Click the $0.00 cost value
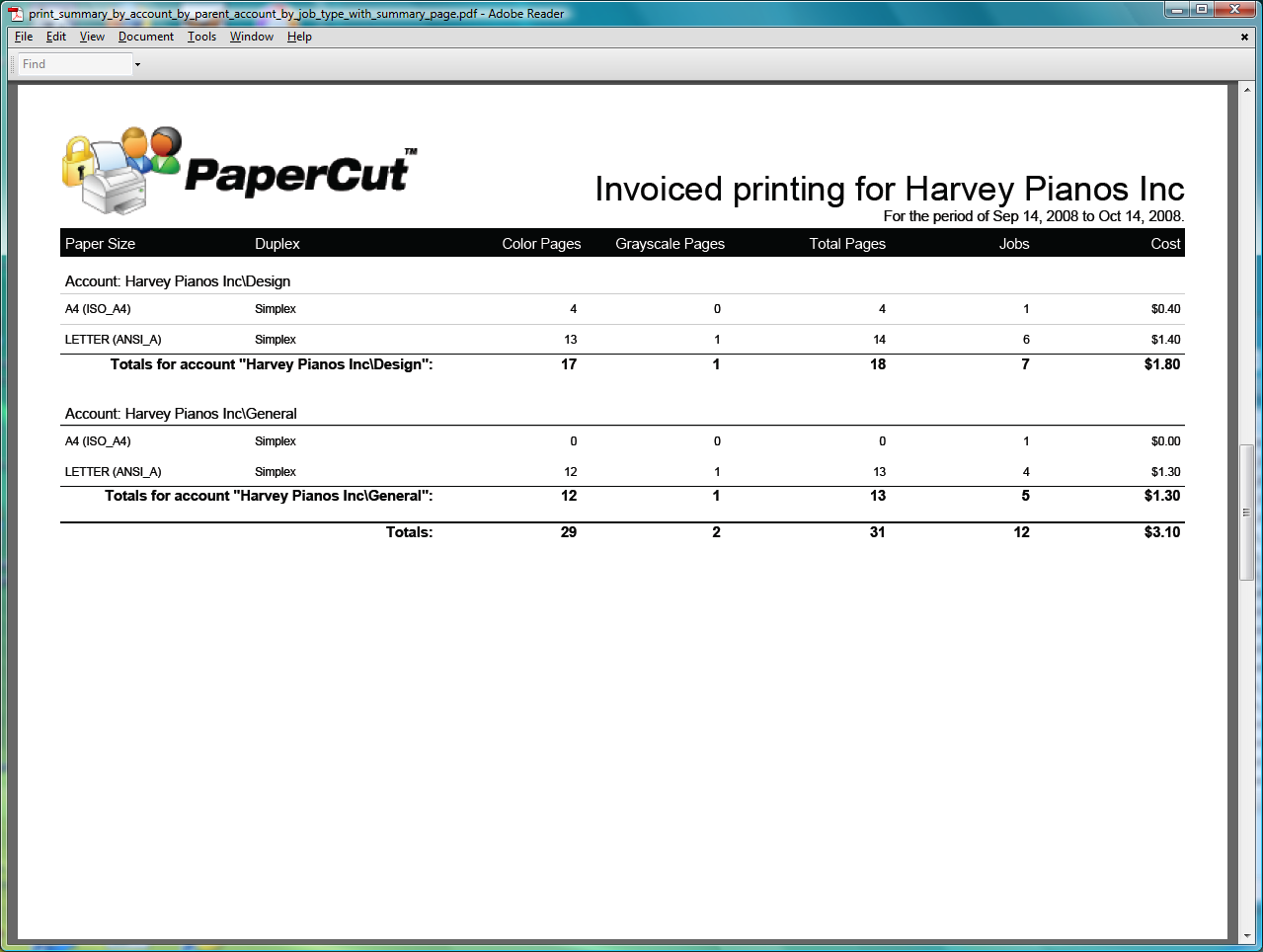The image size is (1263, 952). tap(1165, 441)
